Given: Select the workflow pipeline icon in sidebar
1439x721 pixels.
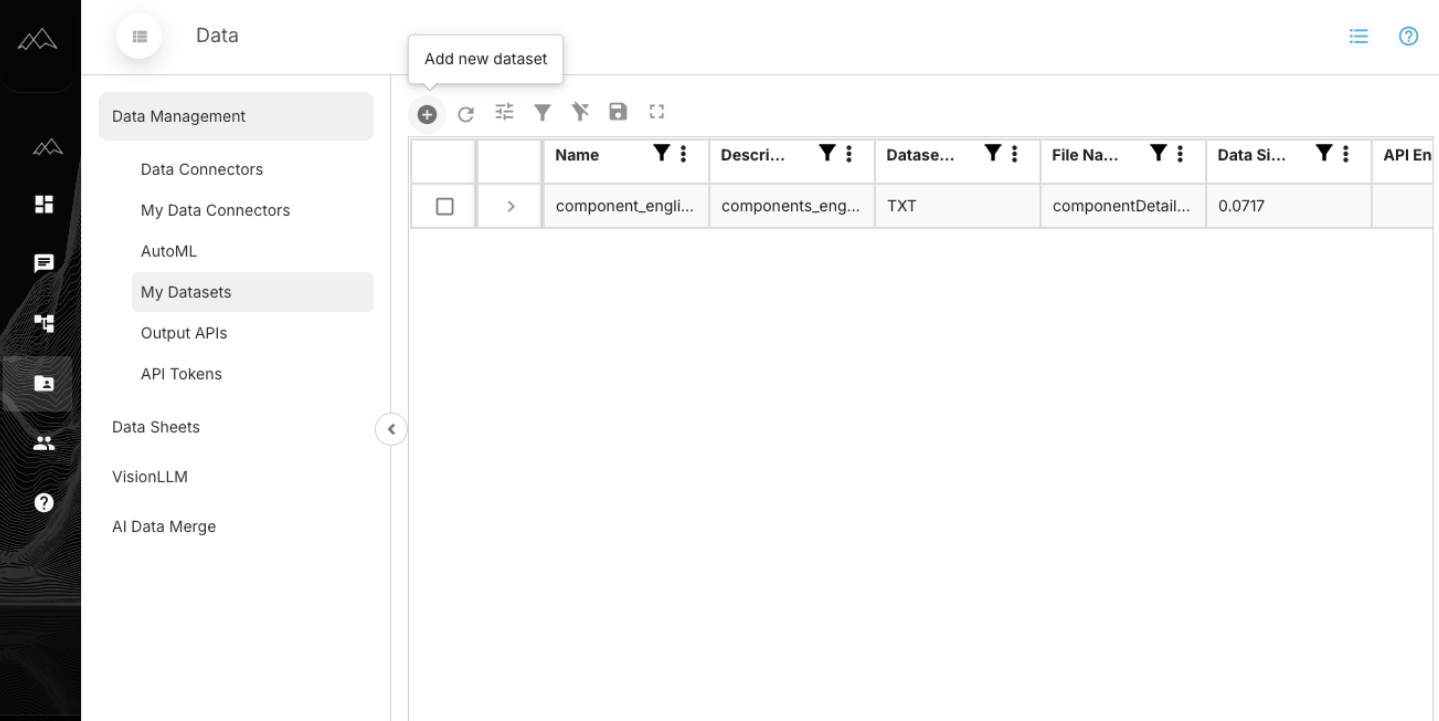Looking at the screenshot, I should (x=42, y=323).
